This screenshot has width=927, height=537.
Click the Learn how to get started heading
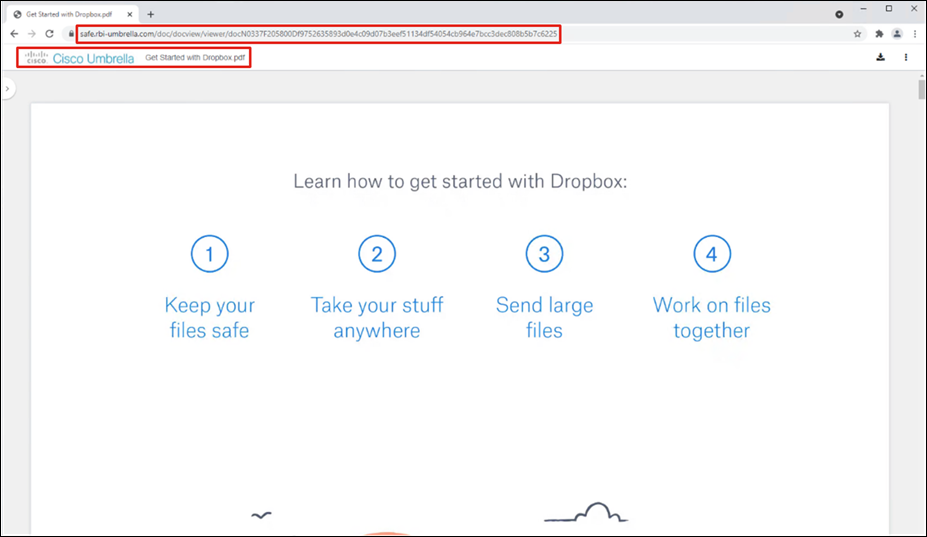pos(460,181)
